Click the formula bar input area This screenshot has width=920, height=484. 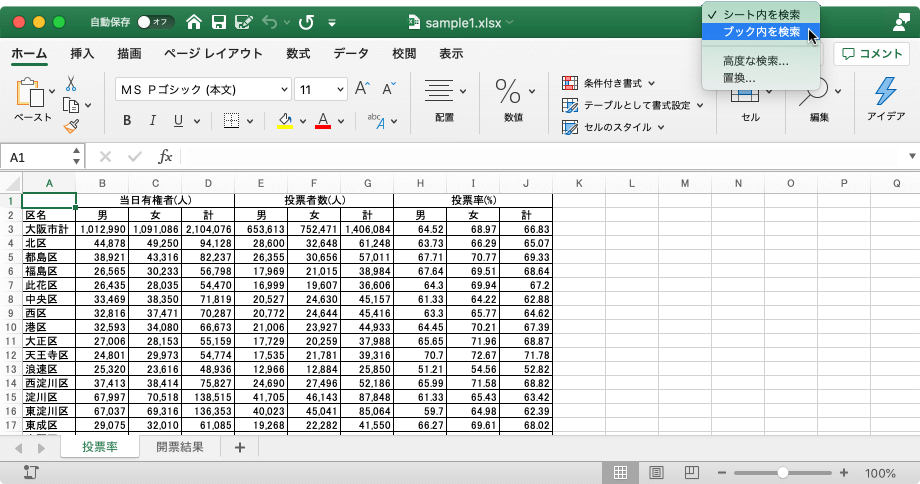coord(543,157)
